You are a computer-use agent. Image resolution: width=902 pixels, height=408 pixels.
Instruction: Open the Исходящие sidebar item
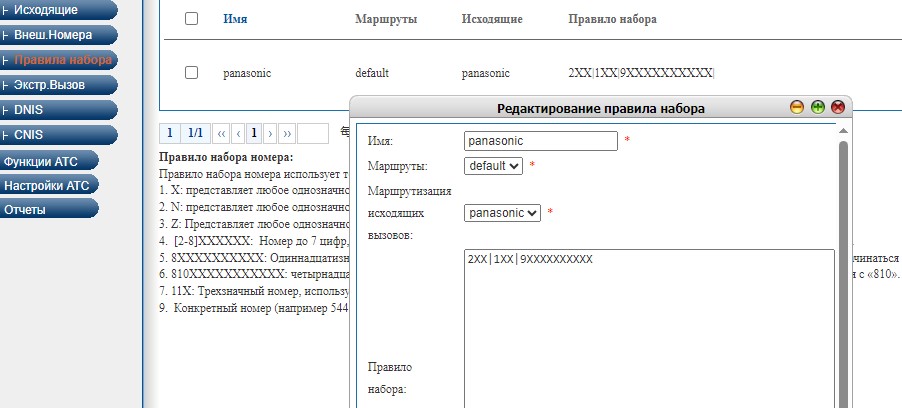(58, 10)
